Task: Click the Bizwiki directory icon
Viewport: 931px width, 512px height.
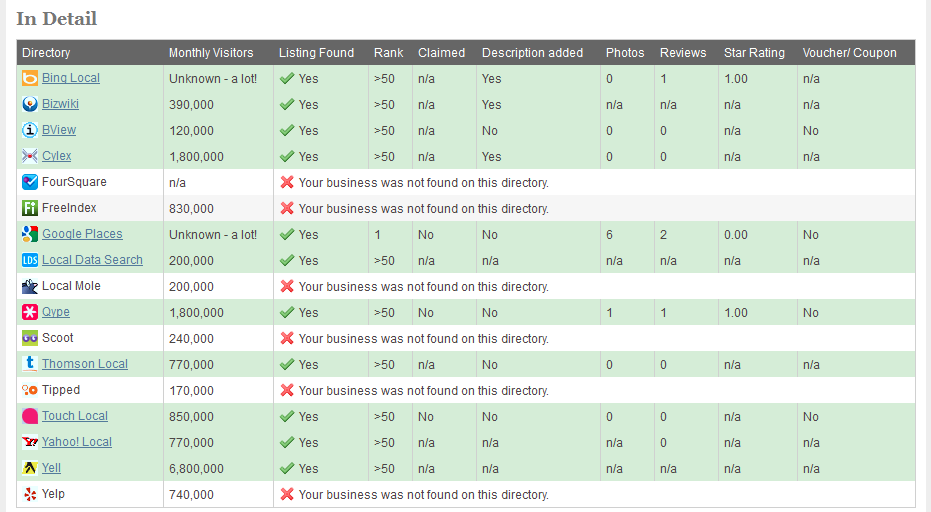Action: pyautogui.click(x=30, y=104)
